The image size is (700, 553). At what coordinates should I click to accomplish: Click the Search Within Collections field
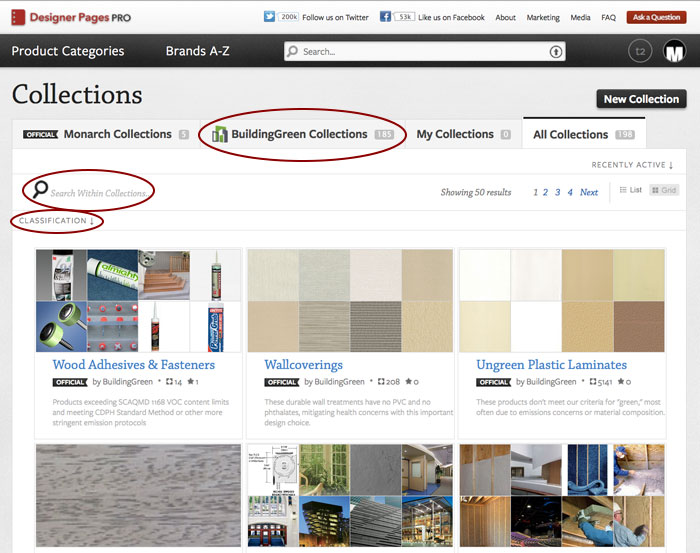point(98,193)
